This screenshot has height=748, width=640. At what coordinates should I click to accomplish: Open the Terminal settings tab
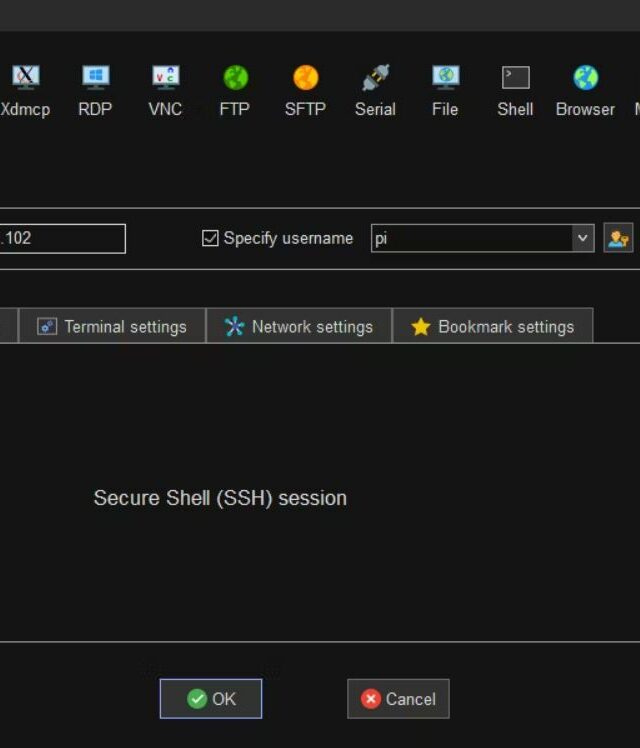click(x=112, y=327)
